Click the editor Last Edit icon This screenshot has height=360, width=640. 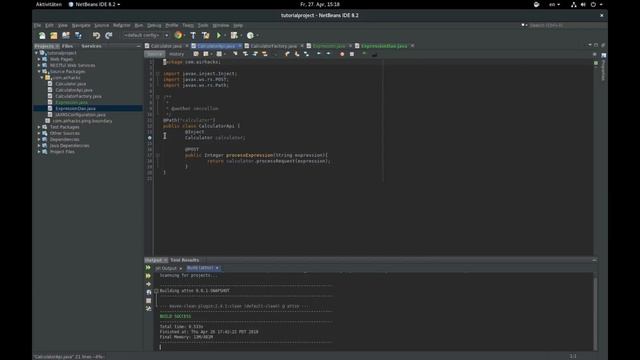[196, 54]
